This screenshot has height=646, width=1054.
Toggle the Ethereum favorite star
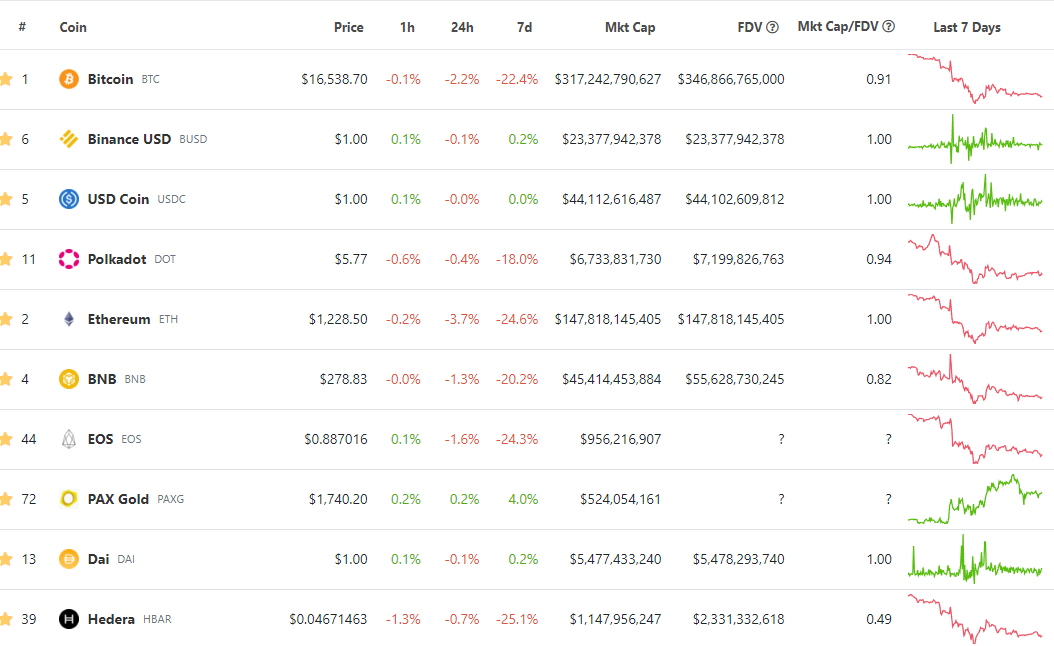6,319
